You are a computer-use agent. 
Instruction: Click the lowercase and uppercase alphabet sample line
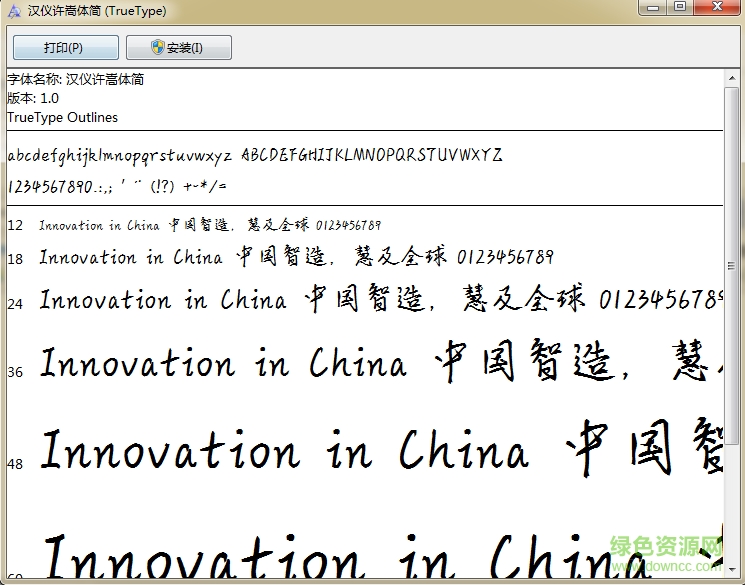(255, 155)
